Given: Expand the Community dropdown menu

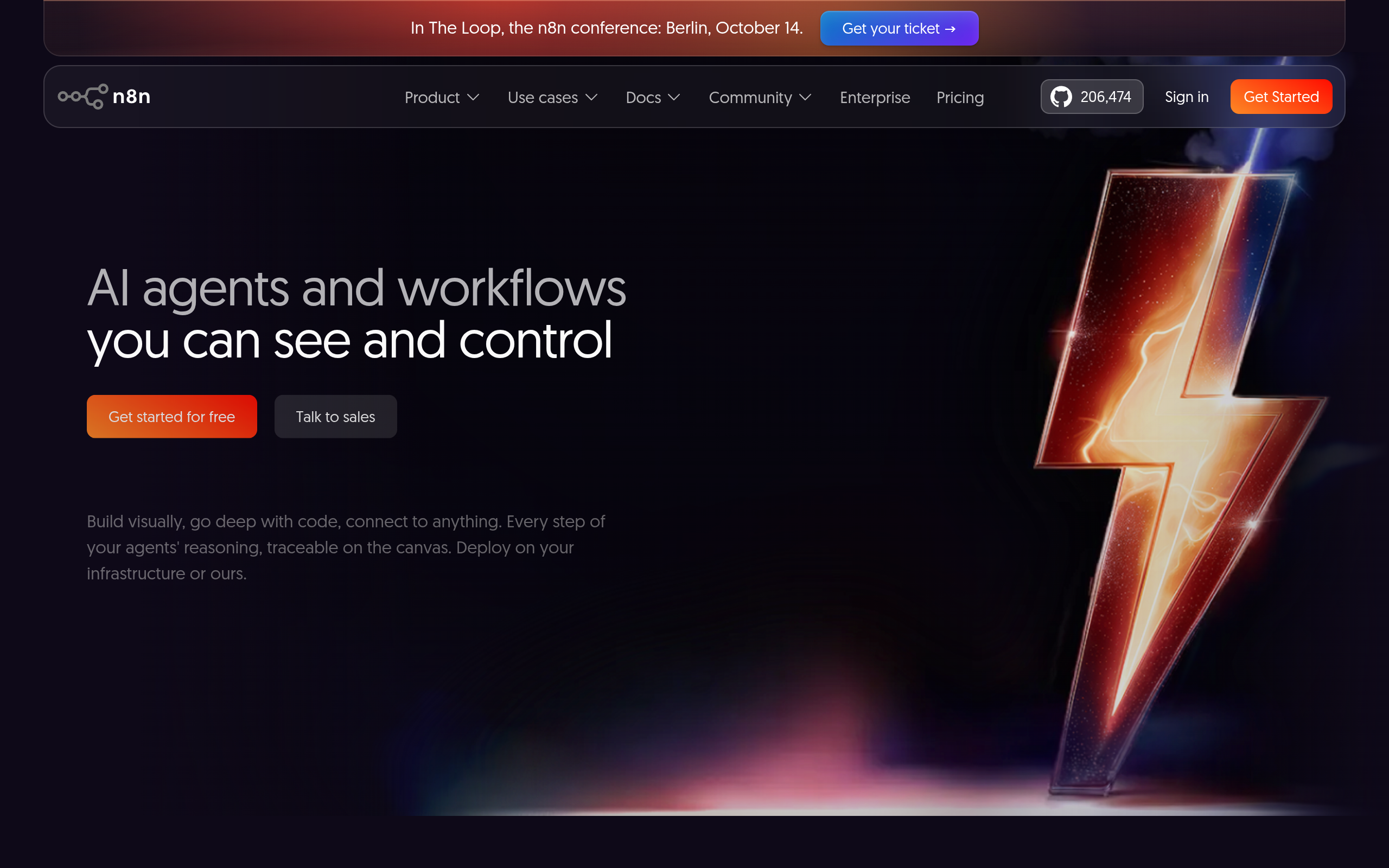Looking at the screenshot, I should (760, 98).
